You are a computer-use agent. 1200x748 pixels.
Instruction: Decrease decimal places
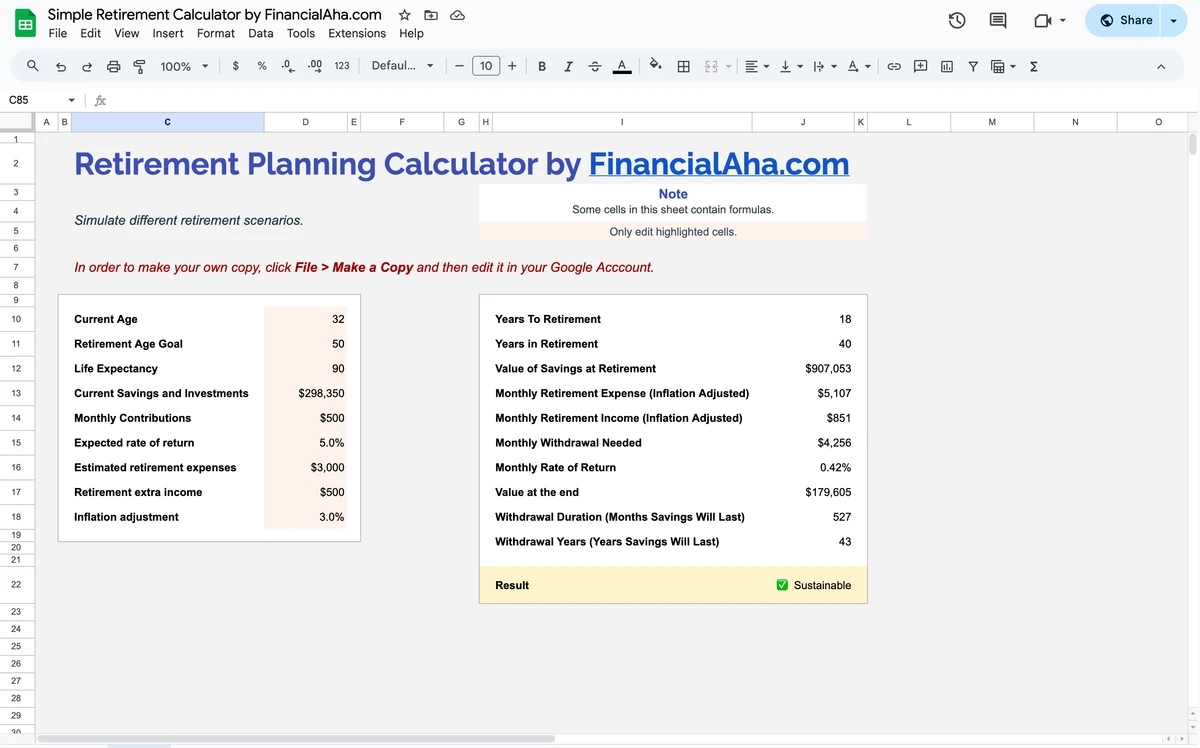click(288, 66)
